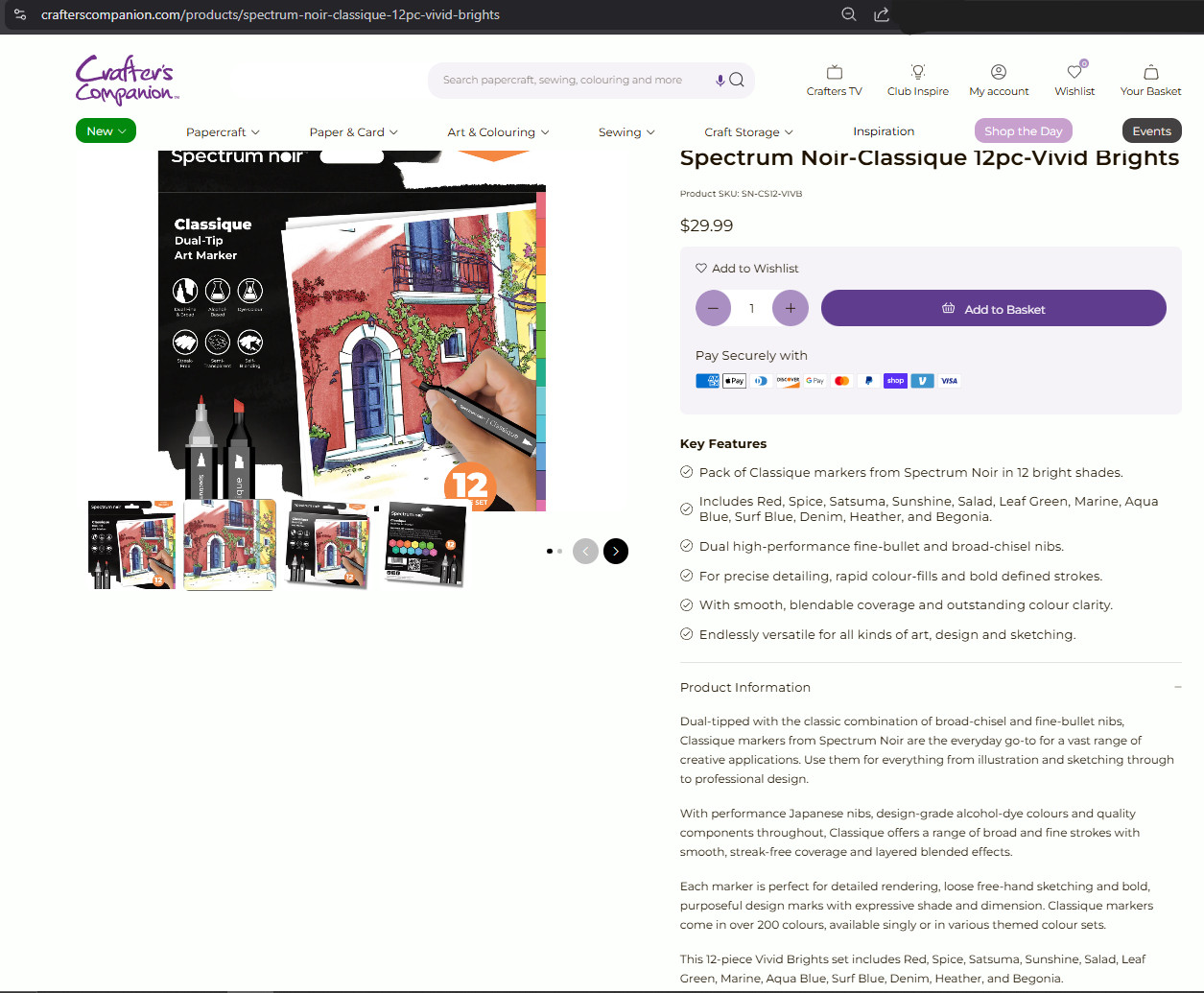
Task: Select third thumbnail of angled package
Action: click(329, 544)
